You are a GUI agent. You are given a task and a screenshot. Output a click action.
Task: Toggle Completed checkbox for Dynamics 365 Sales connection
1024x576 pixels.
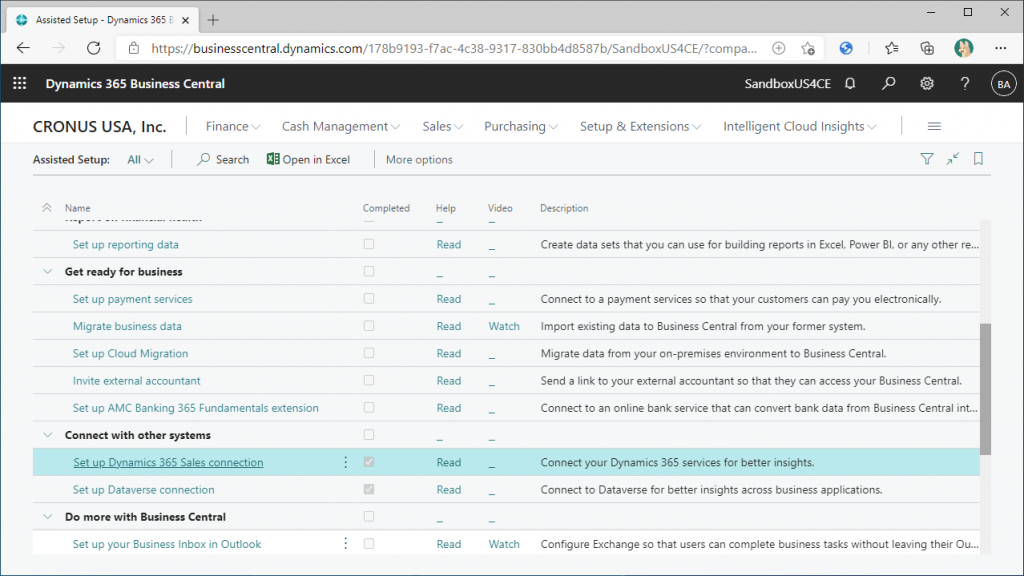[x=369, y=462]
